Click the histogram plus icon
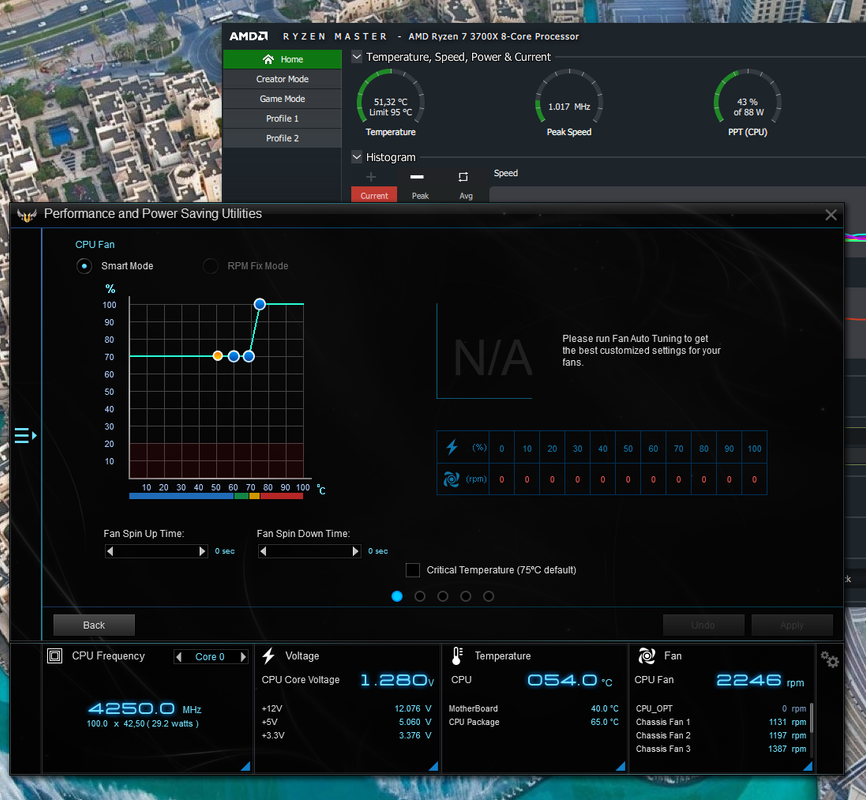 (371, 177)
